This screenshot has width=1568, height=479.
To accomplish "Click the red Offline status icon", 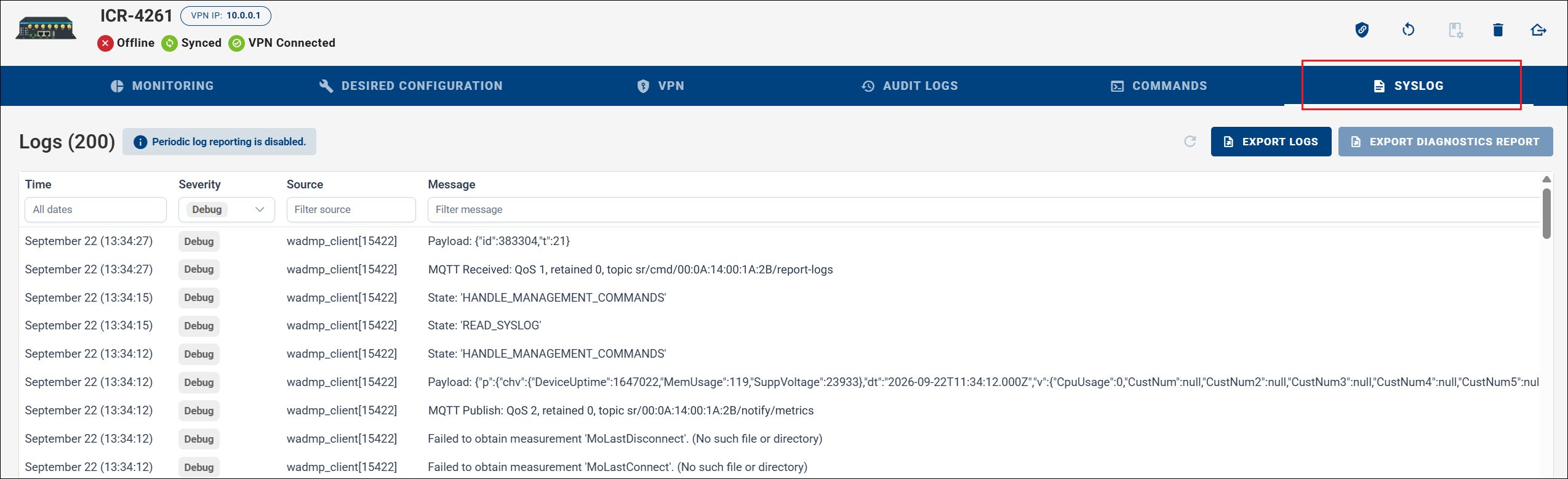I will [x=105, y=43].
